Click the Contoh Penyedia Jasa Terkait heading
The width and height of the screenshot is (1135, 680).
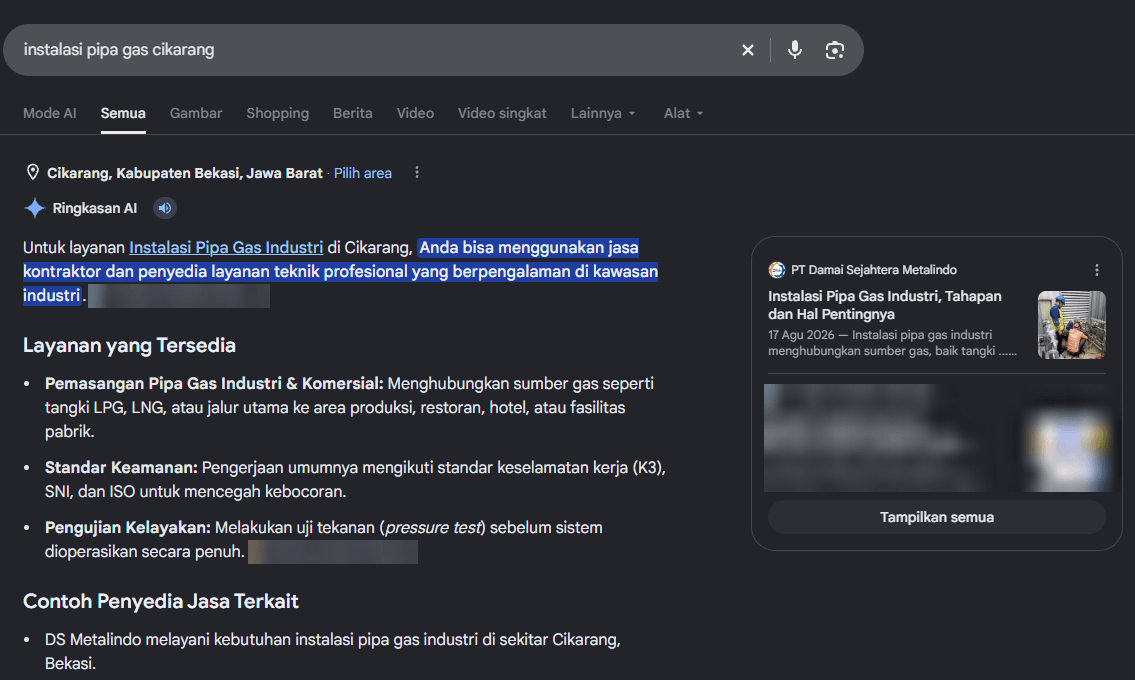coord(161,601)
